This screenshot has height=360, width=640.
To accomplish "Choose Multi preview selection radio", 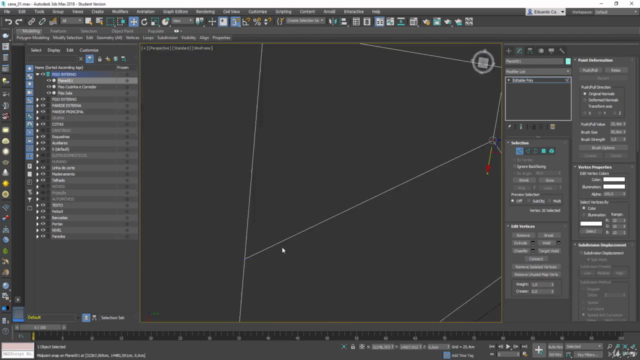I will pos(549,201).
